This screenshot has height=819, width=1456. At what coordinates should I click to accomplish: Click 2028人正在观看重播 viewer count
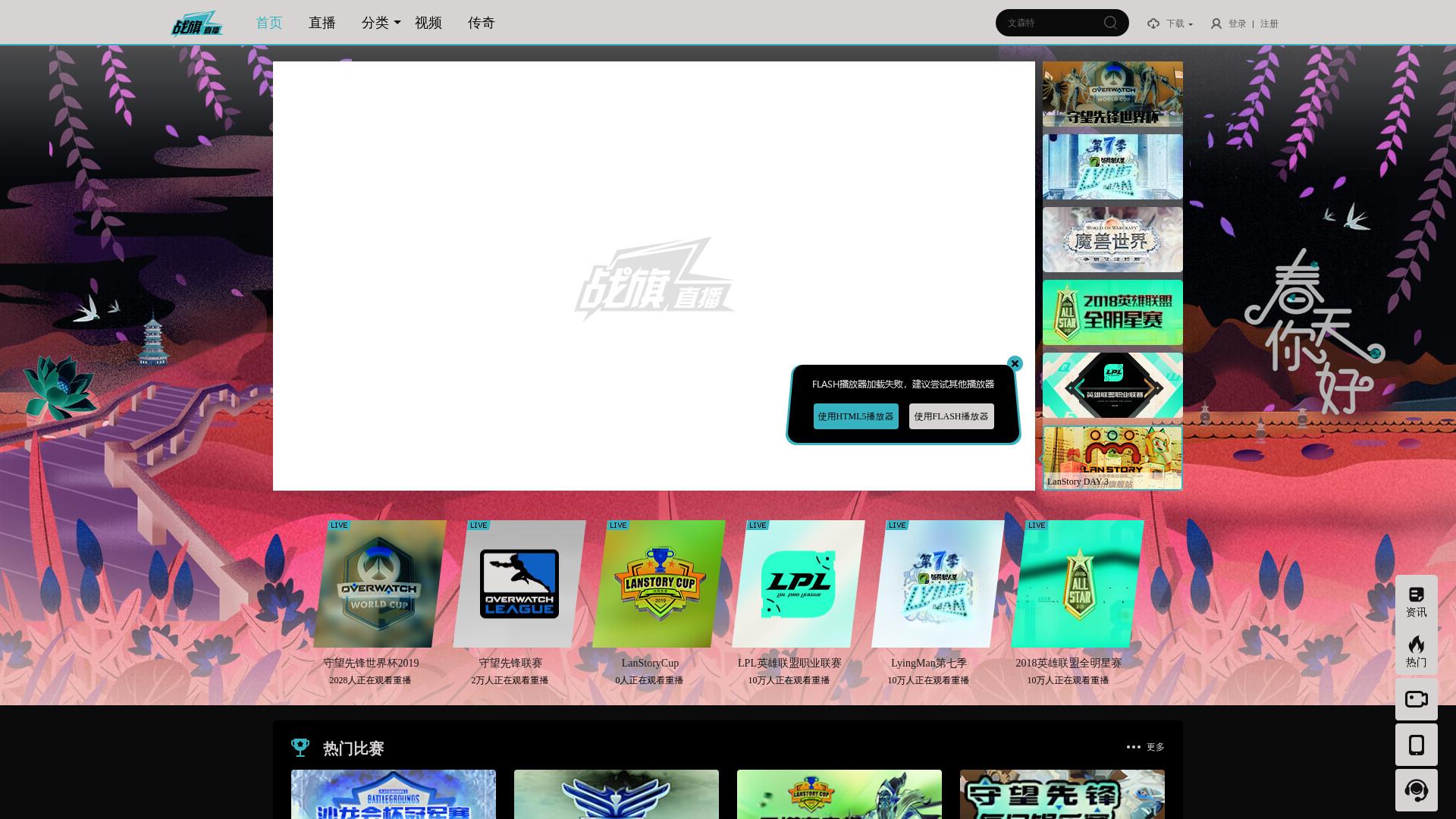coord(370,680)
